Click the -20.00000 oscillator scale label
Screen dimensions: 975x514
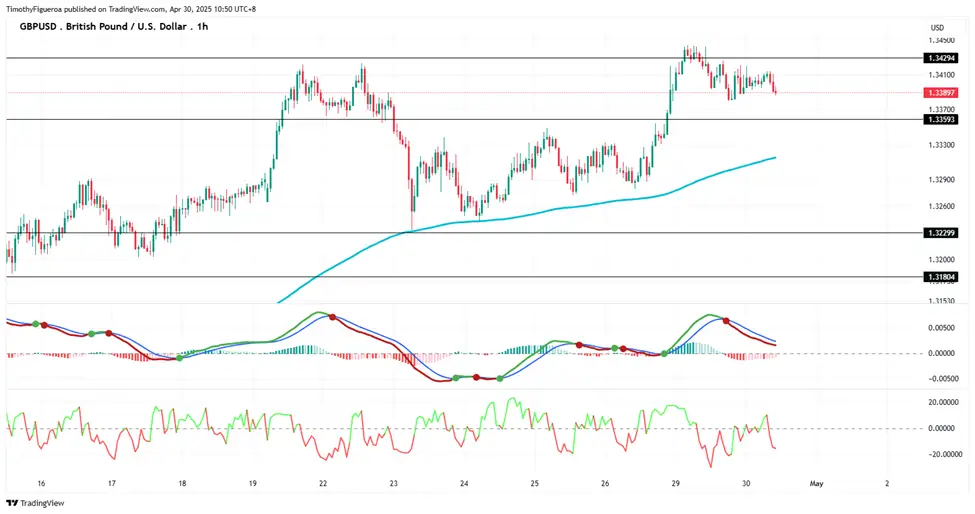coord(943,454)
